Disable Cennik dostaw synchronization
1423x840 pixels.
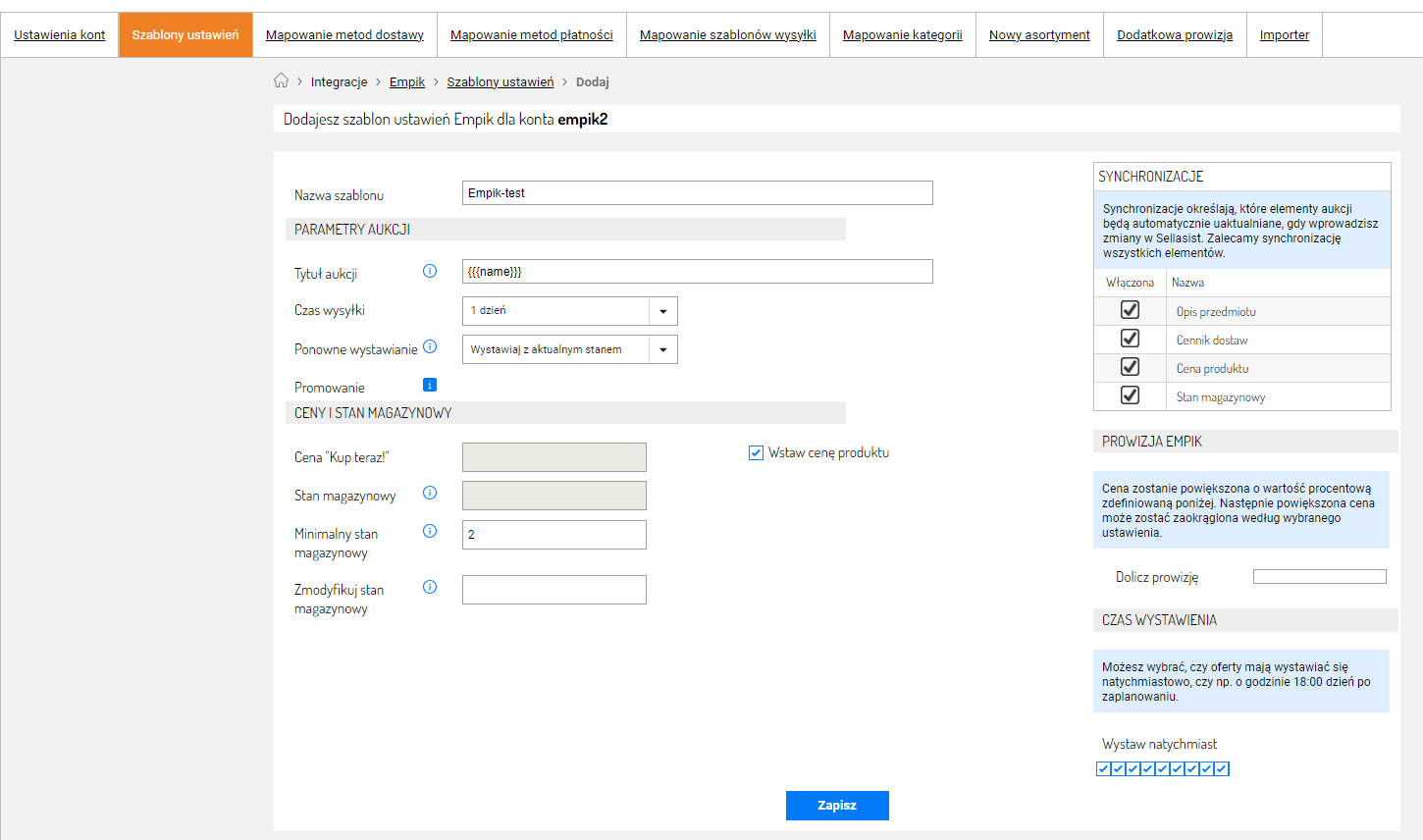[1130, 339]
